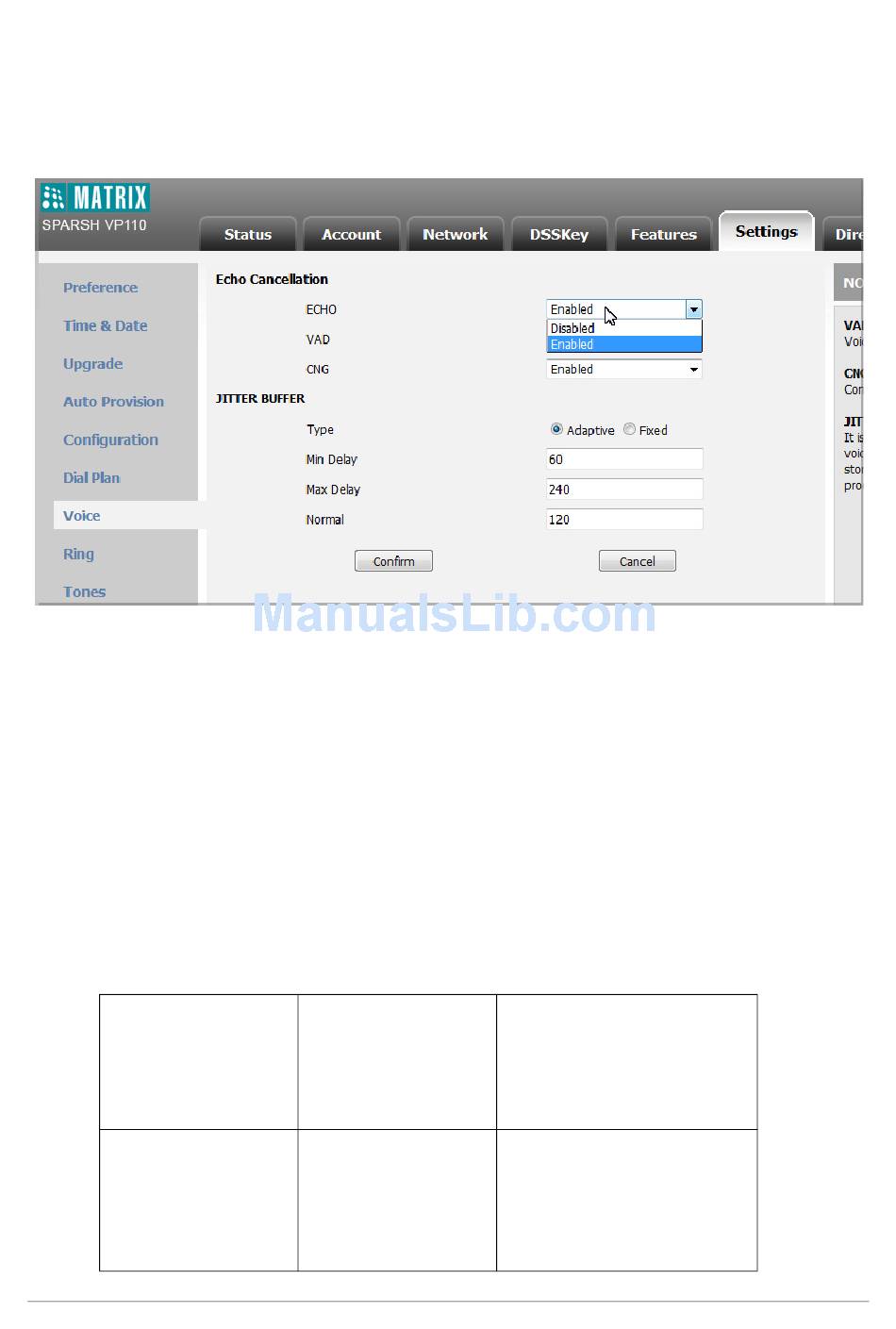Click the Normal delay input field
896x1329 pixels.
tap(624, 520)
